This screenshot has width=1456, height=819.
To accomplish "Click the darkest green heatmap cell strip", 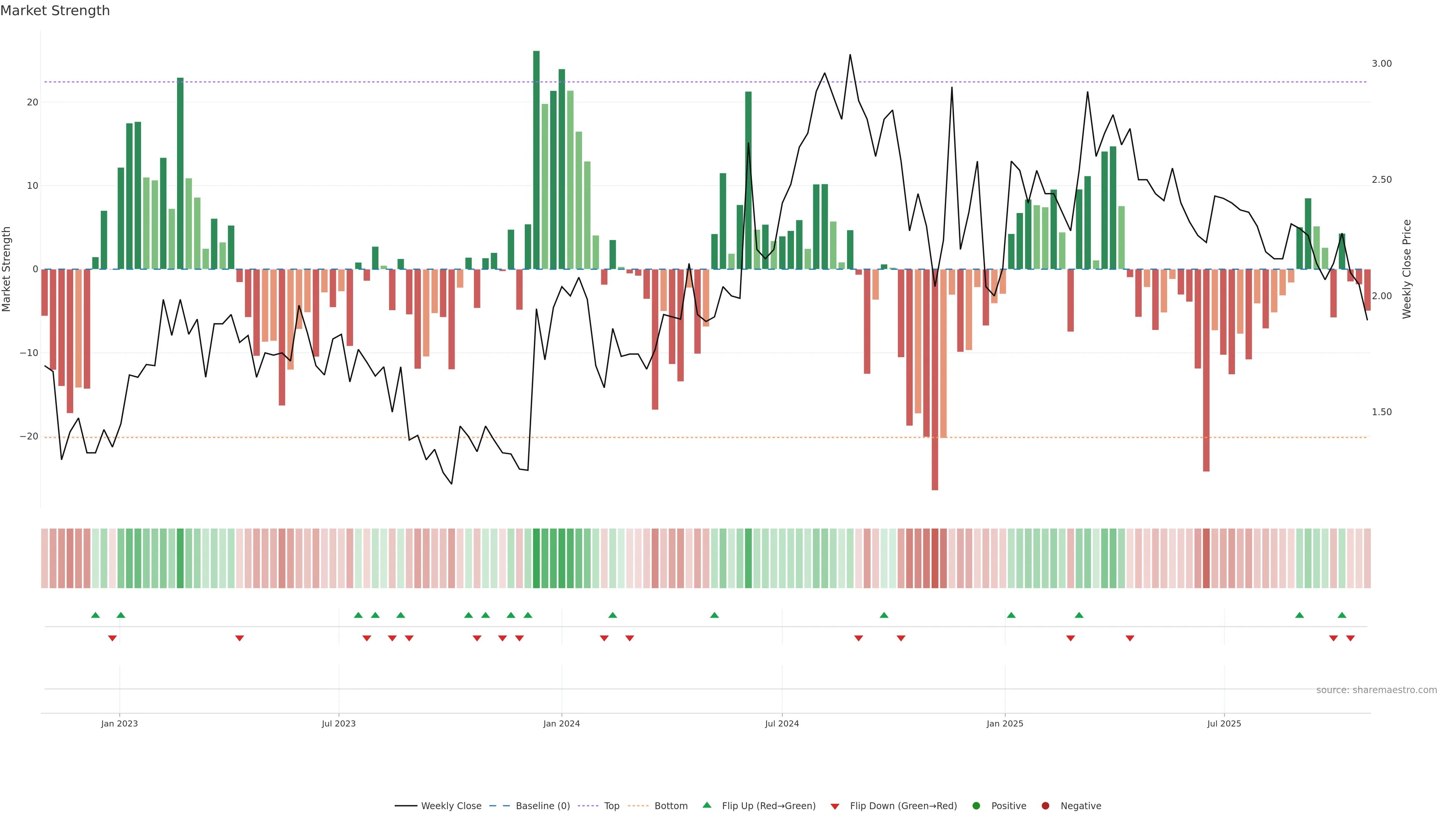I will [537, 558].
